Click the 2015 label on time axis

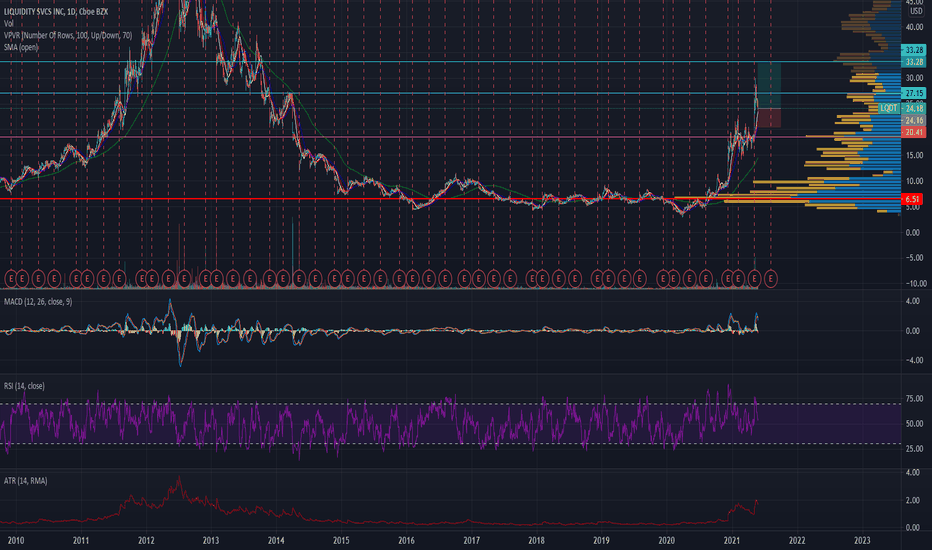coord(341,541)
